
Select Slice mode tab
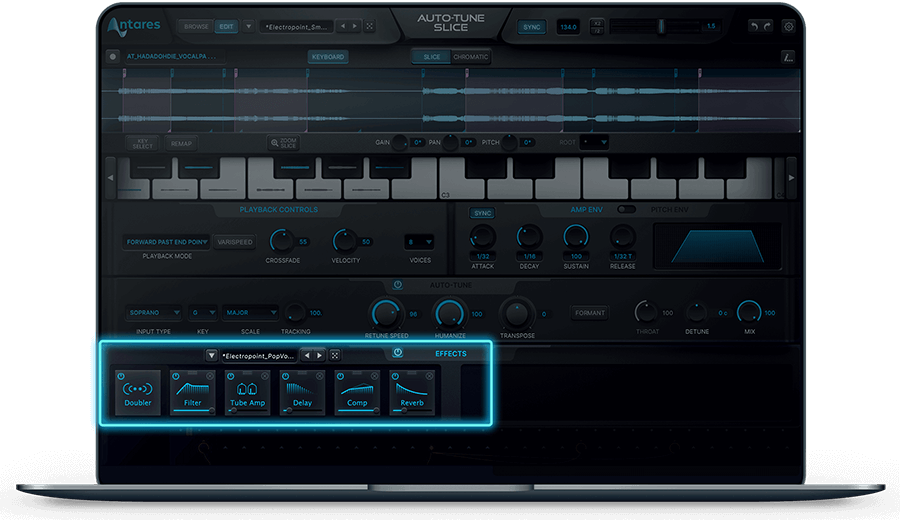[432, 57]
